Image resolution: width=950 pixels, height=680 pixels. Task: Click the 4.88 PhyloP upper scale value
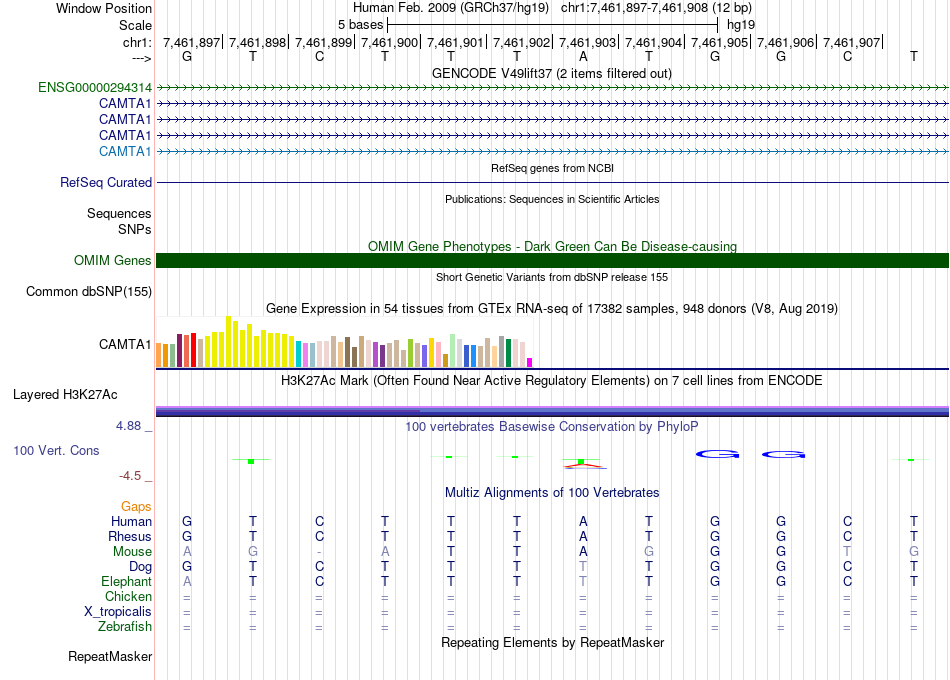click(x=128, y=426)
